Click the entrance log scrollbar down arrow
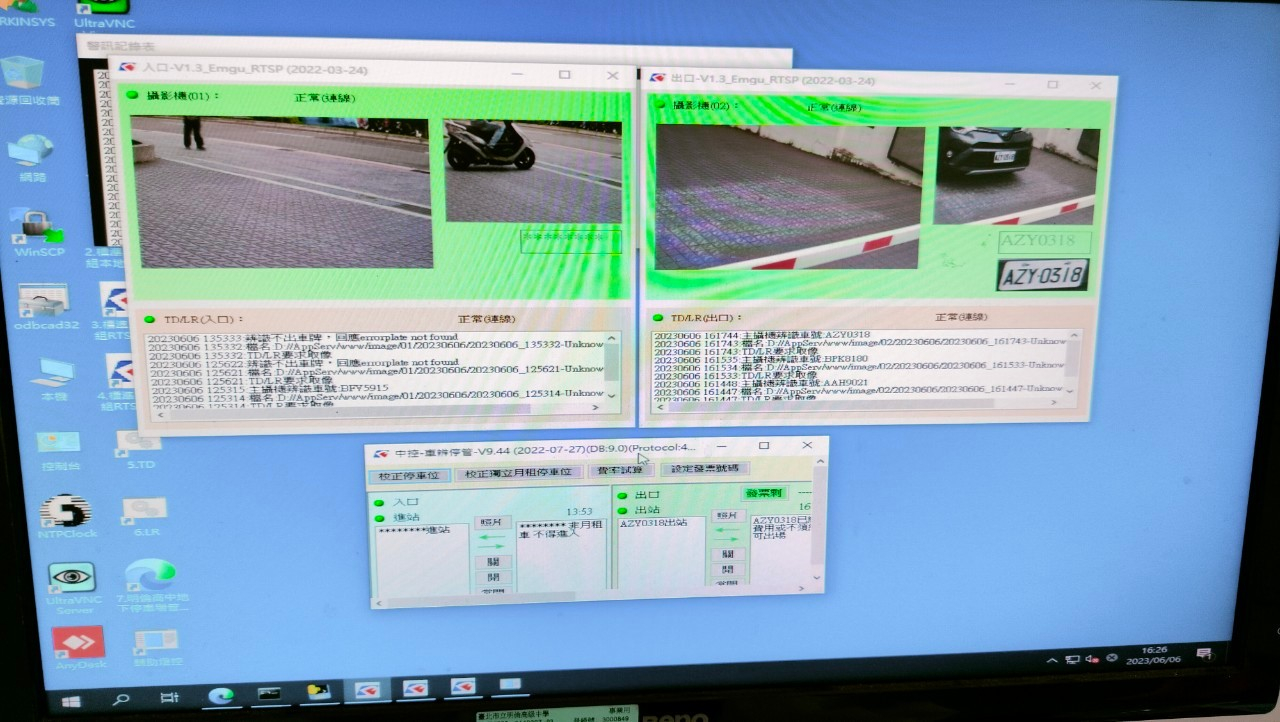 tap(612, 396)
